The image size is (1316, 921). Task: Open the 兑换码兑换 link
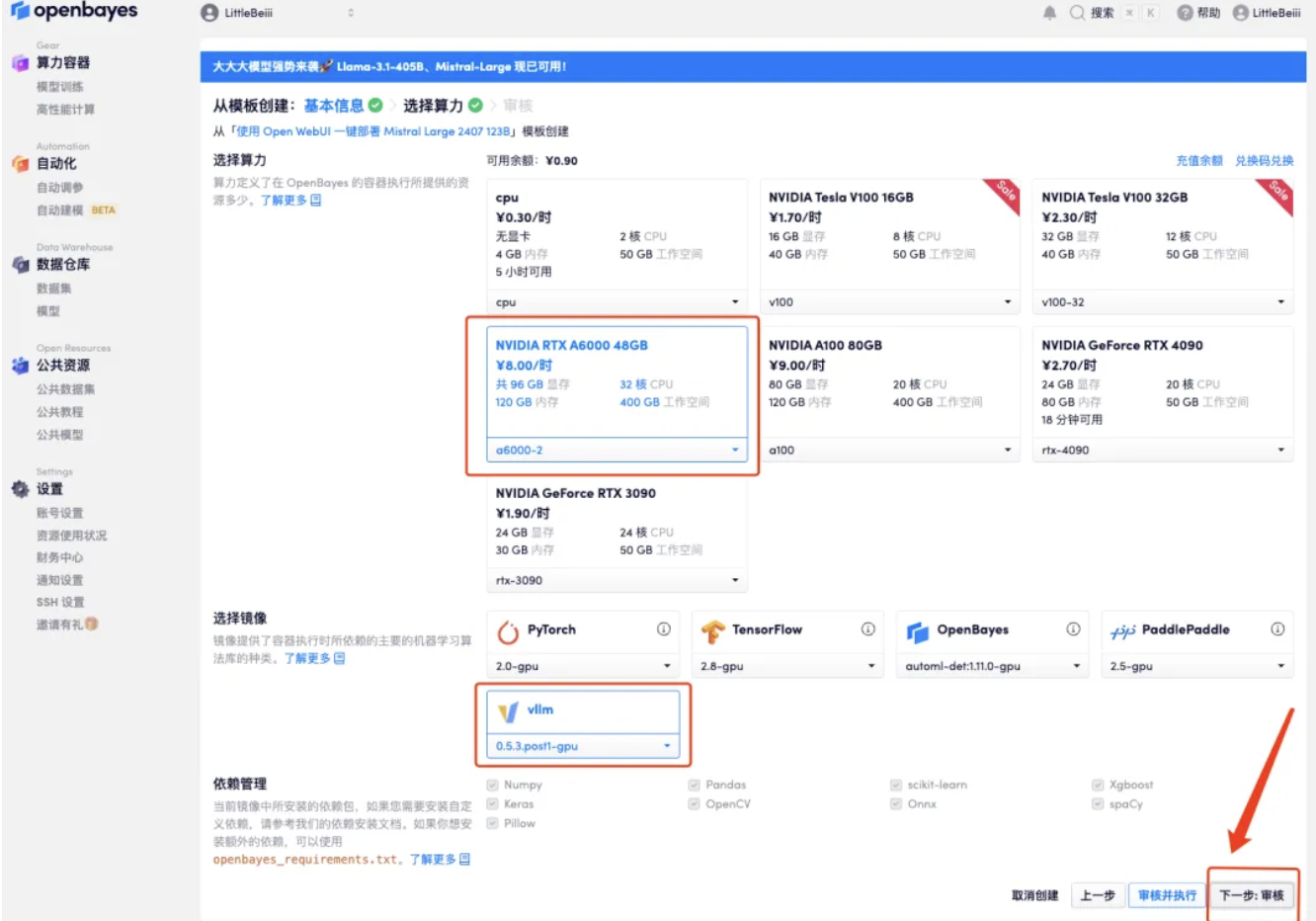(x=1265, y=161)
